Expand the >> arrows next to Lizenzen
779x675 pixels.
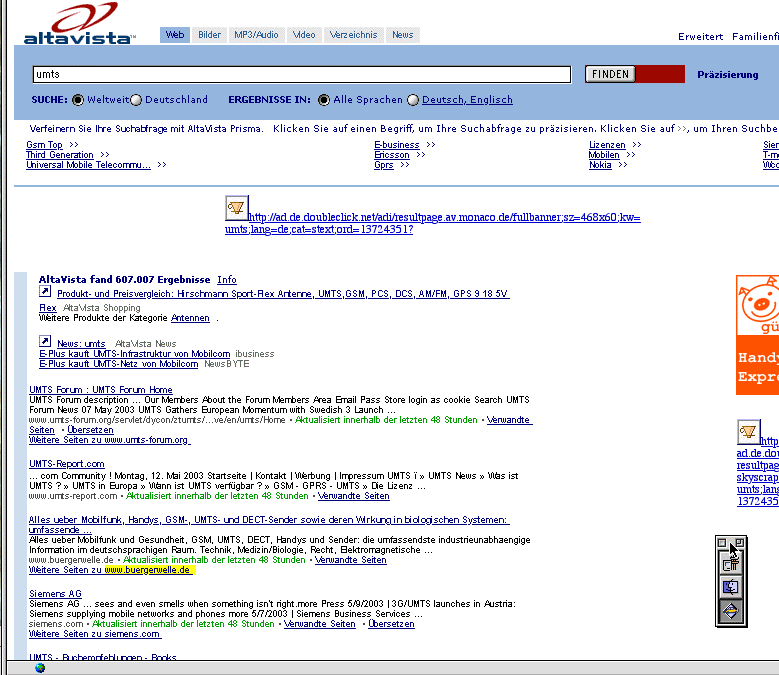(637, 145)
